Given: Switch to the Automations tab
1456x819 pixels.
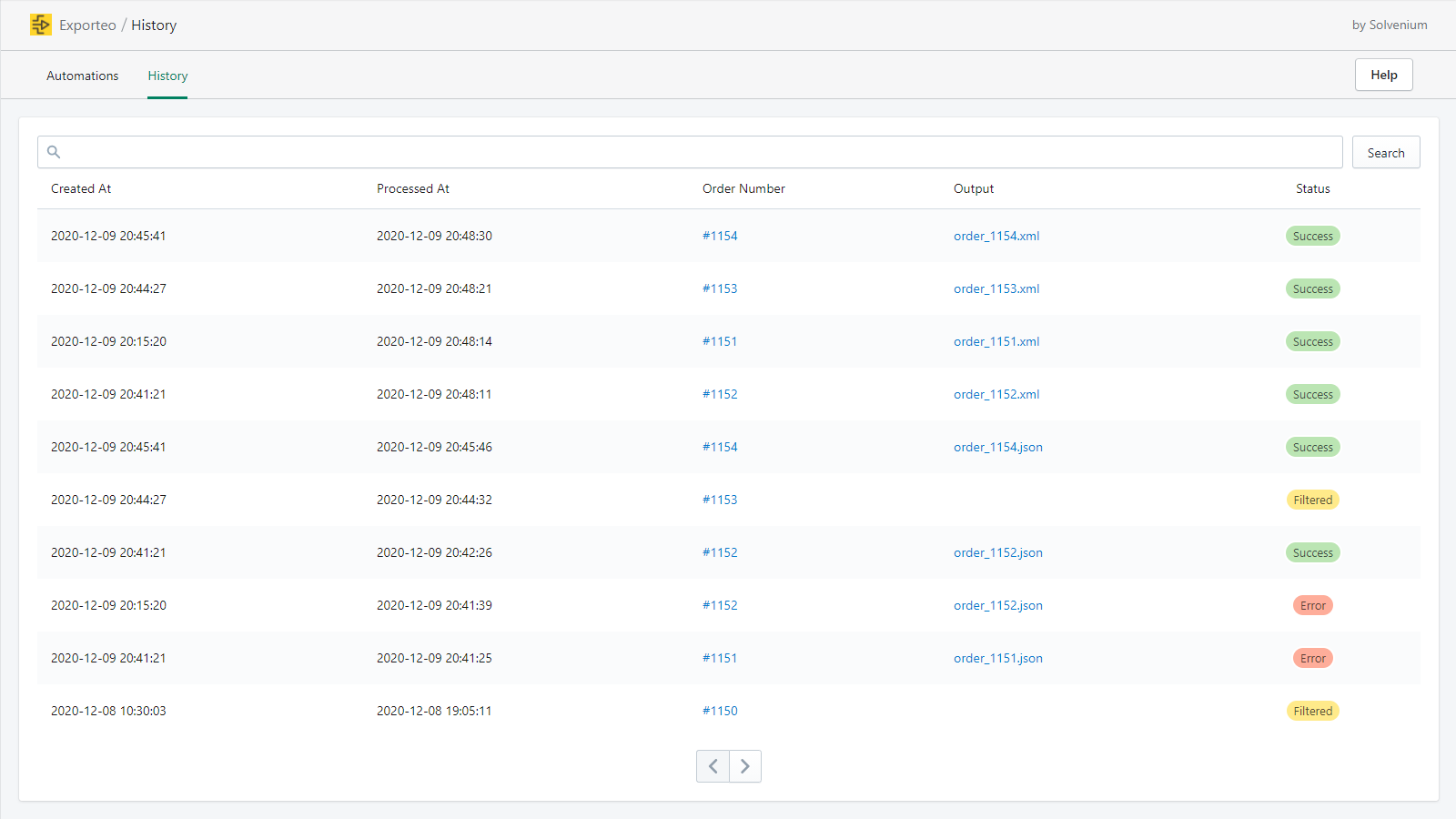Looking at the screenshot, I should click(x=83, y=76).
